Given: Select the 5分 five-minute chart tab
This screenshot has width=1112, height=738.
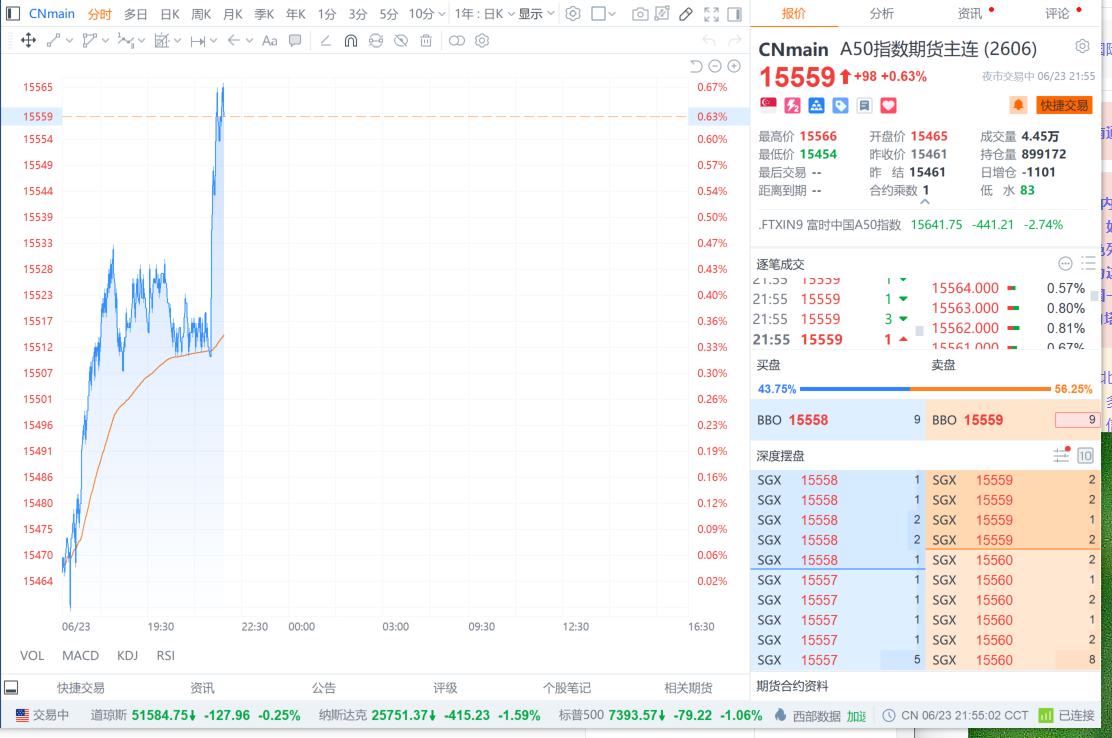Looking at the screenshot, I should click(x=389, y=14).
